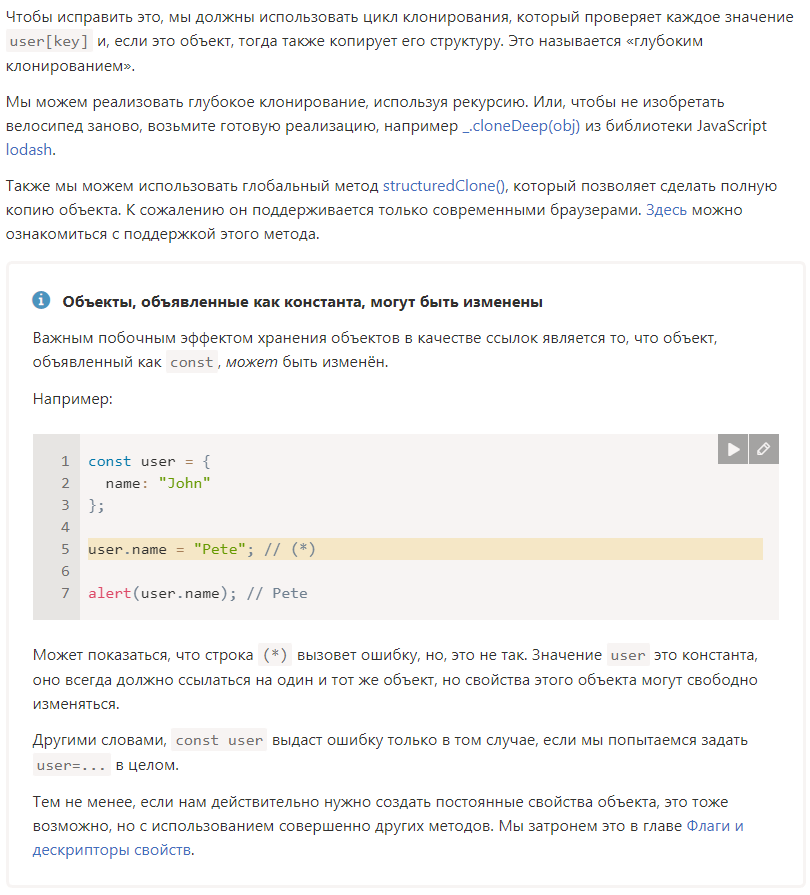Click line number 1 in the code block

65,461
